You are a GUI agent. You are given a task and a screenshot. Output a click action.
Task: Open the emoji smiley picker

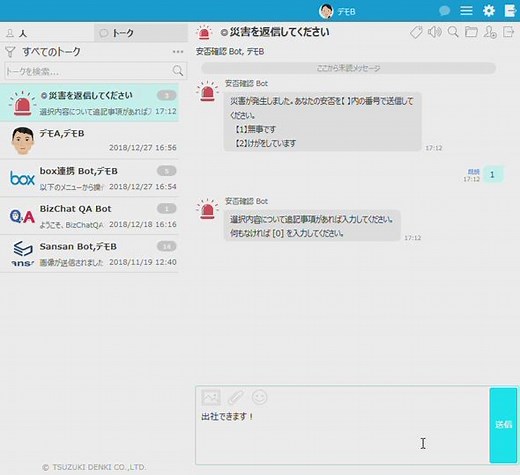coord(260,397)
